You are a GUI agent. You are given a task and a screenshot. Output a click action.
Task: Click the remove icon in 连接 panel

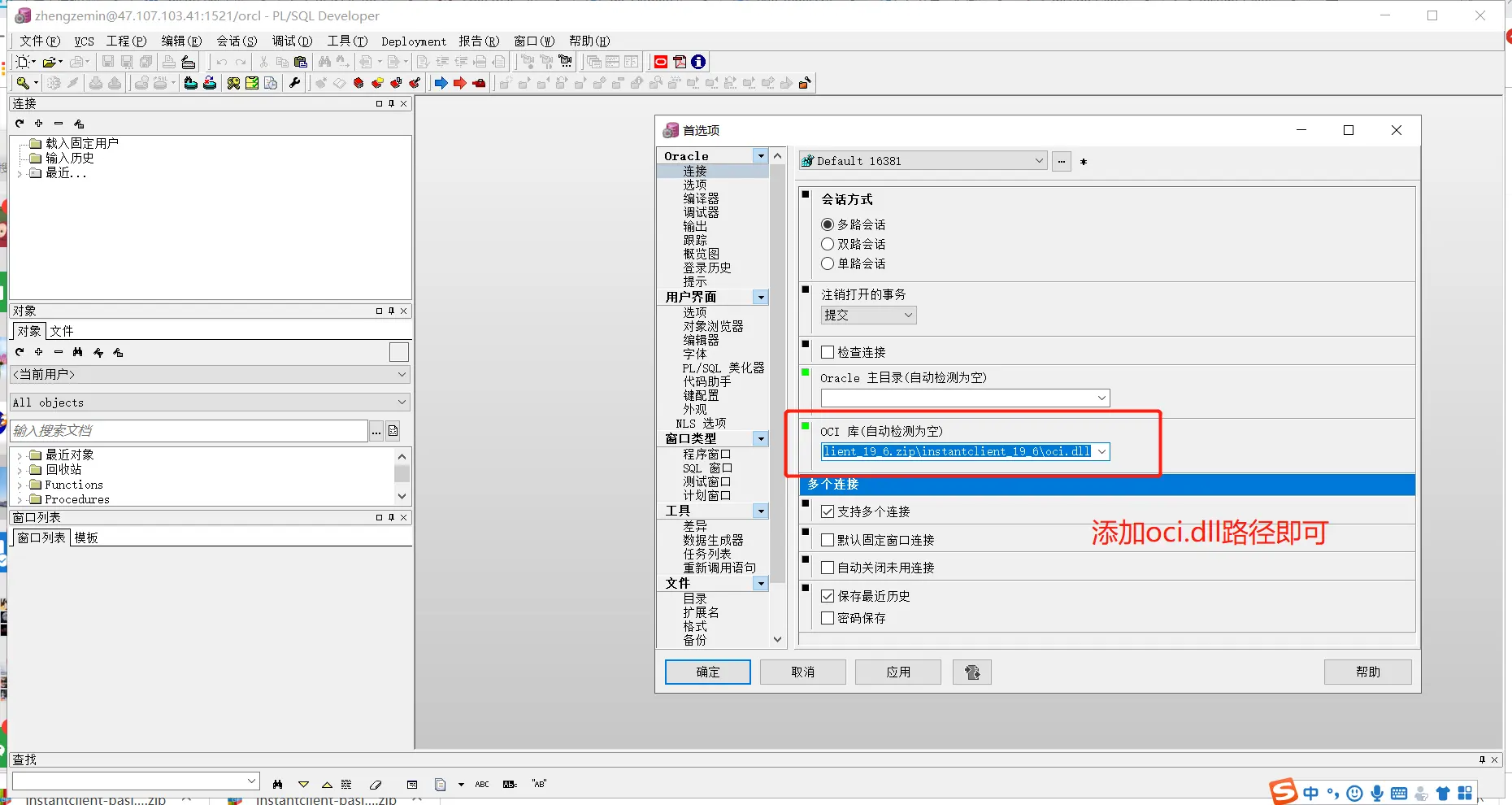pyautogui.click(x=59, y=124)
